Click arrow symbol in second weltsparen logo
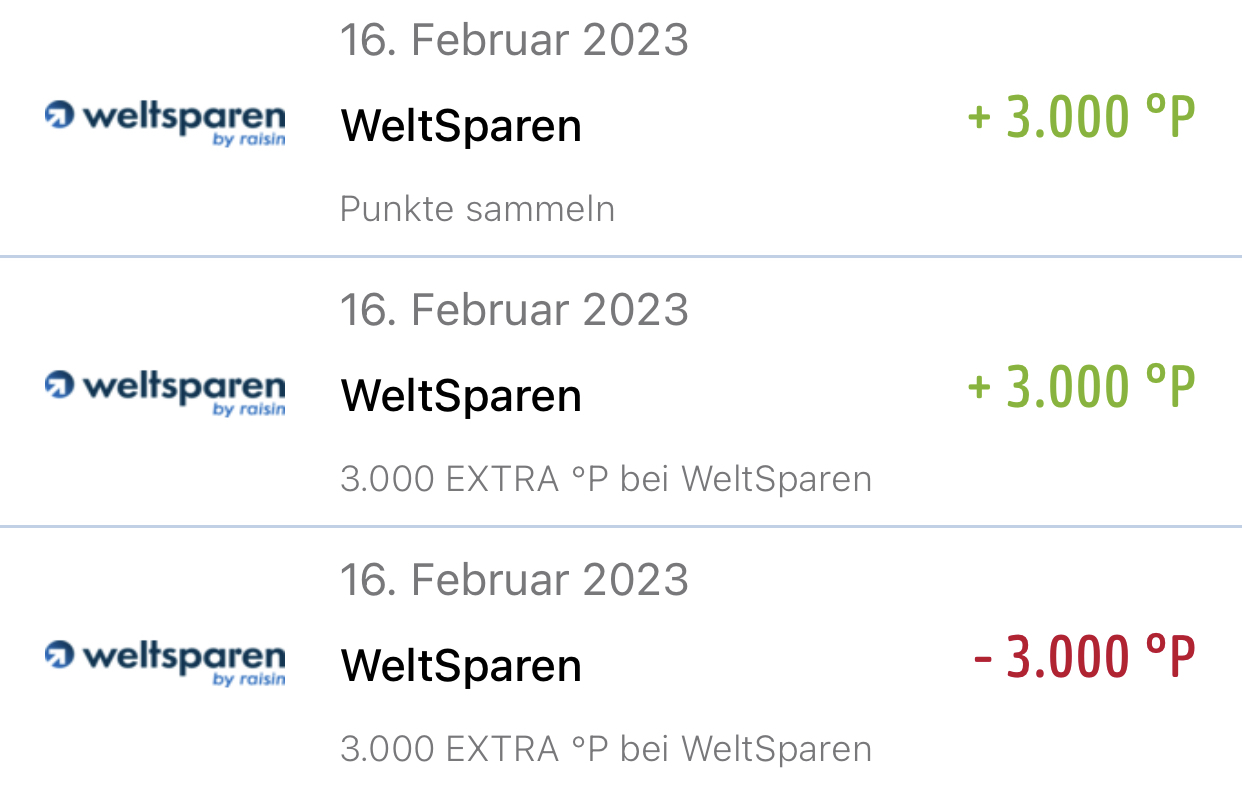 (x=60, y=385)
